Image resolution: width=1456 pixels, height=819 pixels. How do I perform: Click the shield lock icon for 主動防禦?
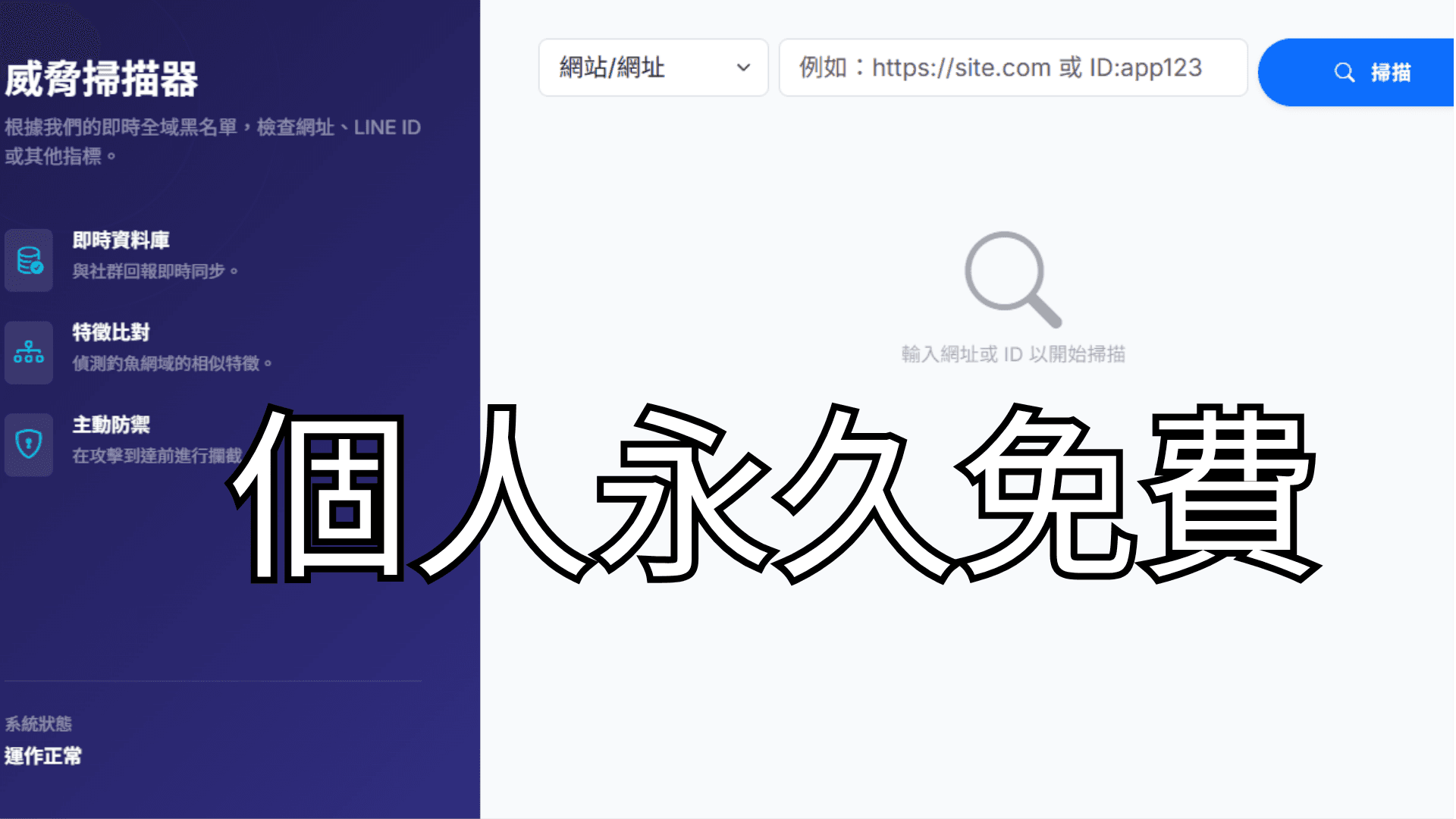[x=29, y=444]
